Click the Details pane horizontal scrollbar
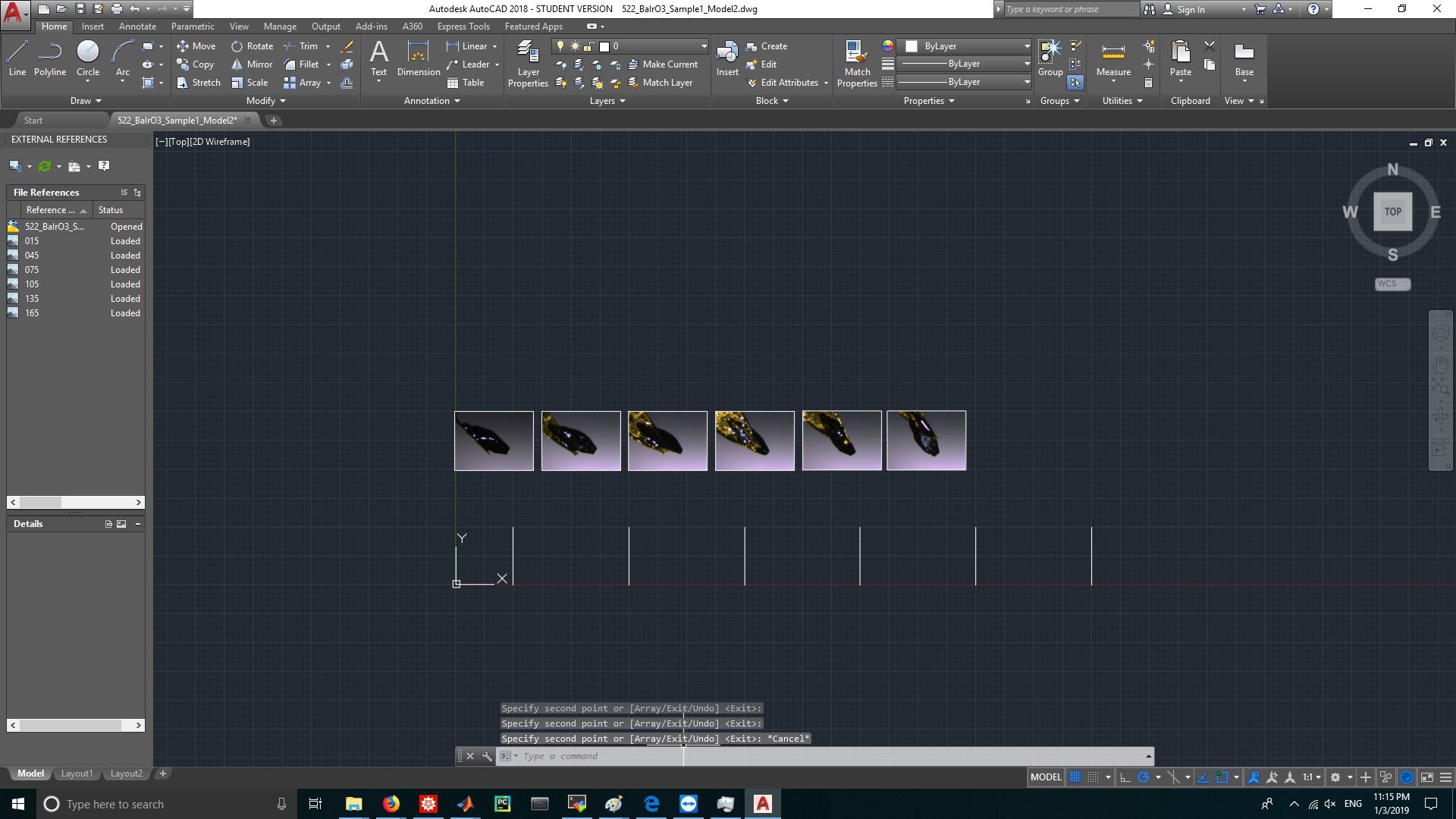Screen dimensions: 1456x819 [x=76, y=726]
